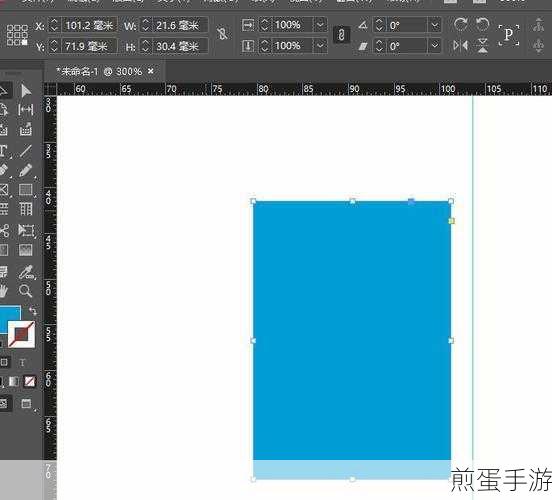Click the X position stepper arrows
The image size is (552, 500).
click(54, 25)
